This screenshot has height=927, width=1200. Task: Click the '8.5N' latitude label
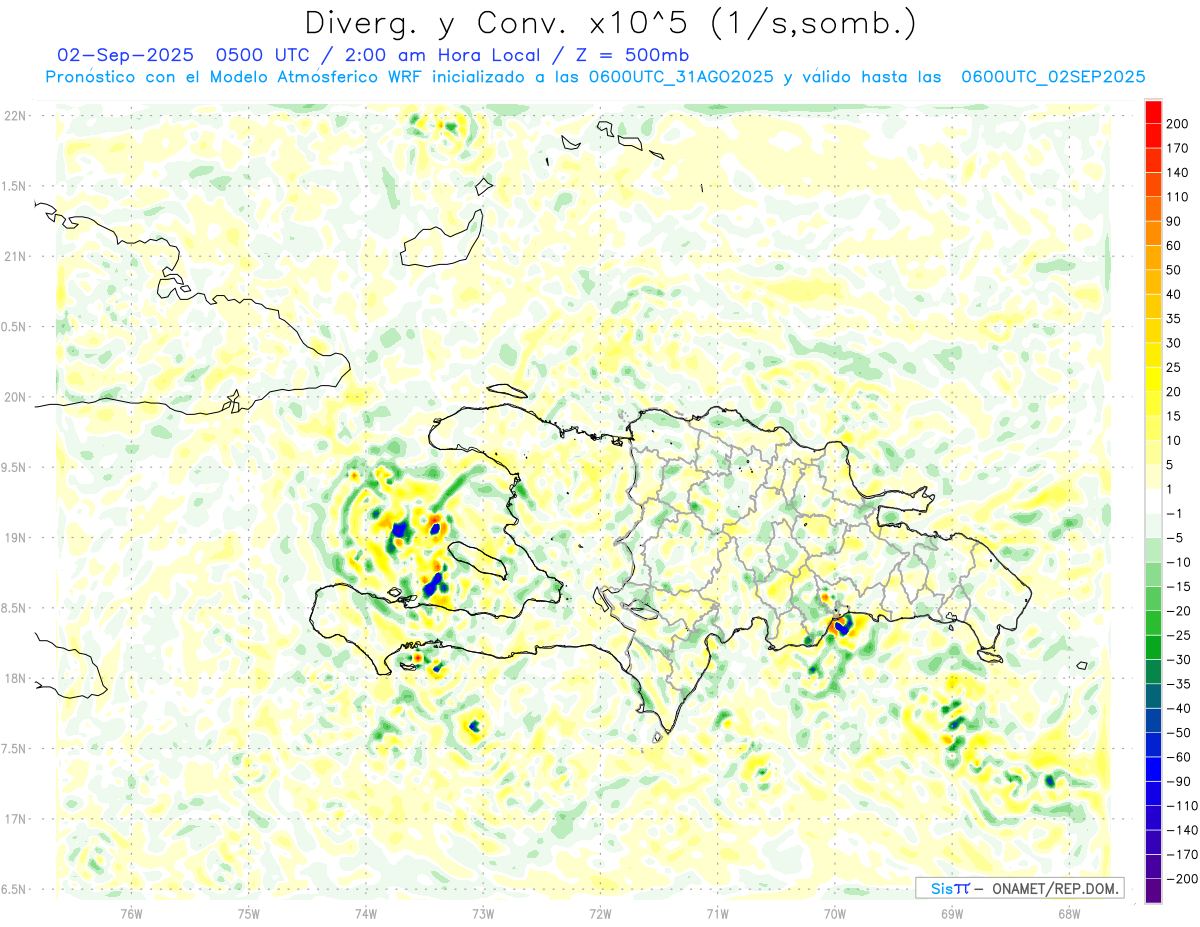pyautogui.click(x=14, y=607)
